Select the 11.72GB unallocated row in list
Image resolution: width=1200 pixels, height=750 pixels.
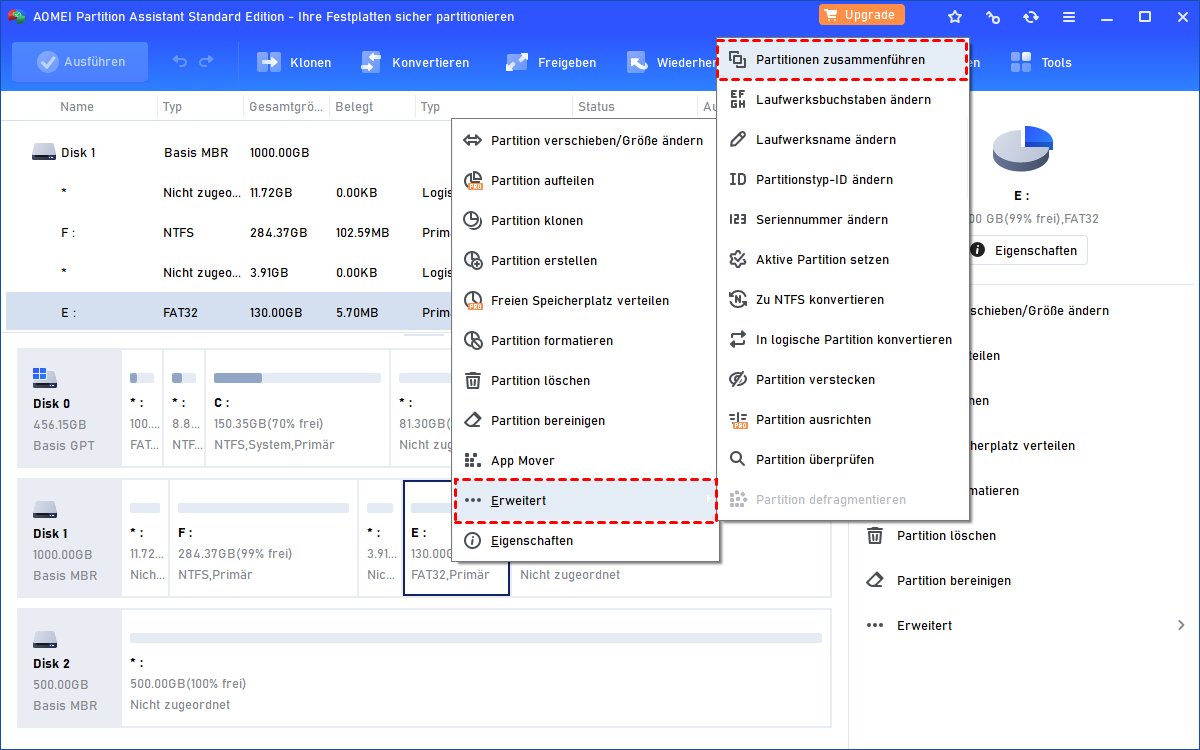tap(228, 193)
